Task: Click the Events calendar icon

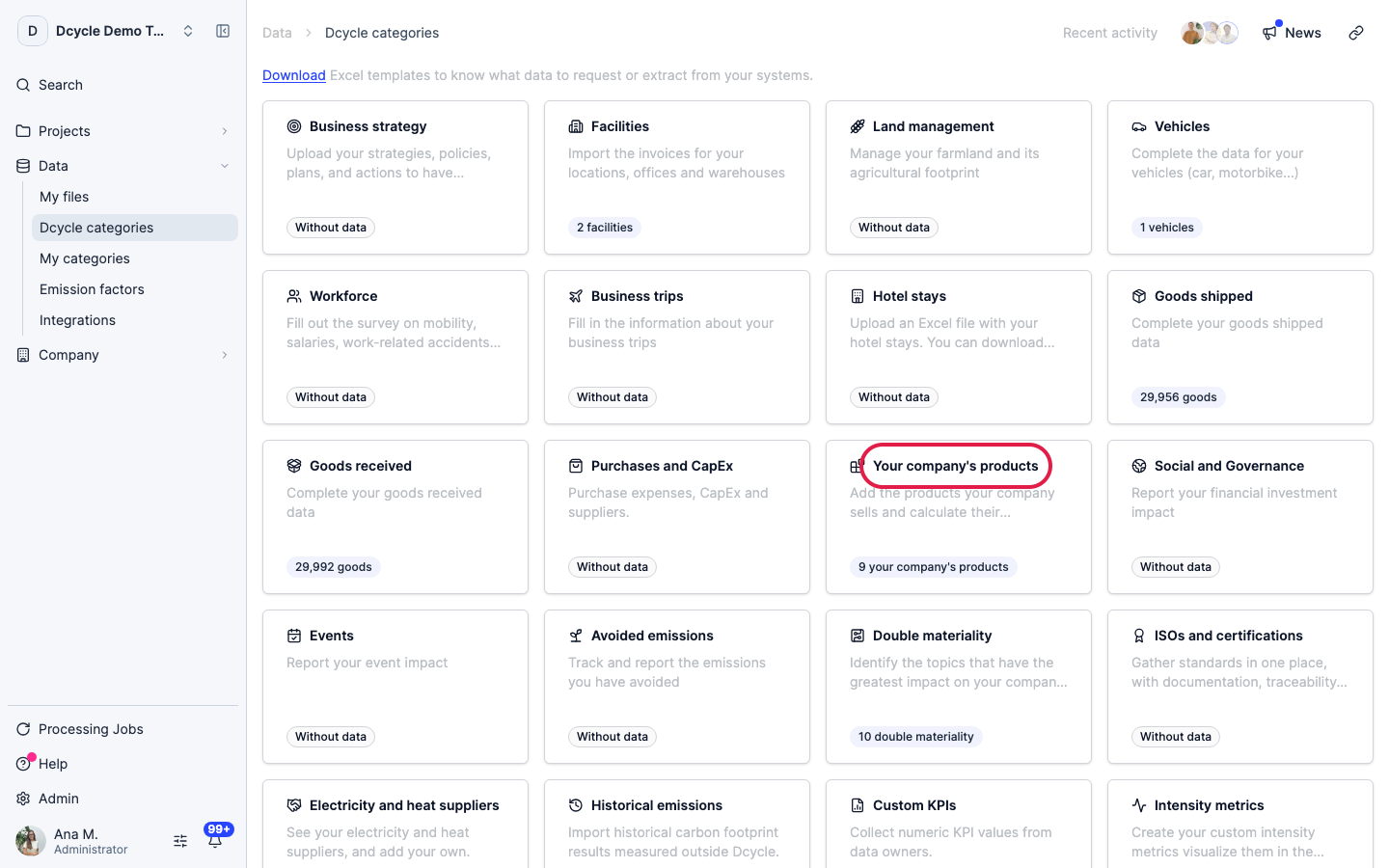Action: click(294, 636)
